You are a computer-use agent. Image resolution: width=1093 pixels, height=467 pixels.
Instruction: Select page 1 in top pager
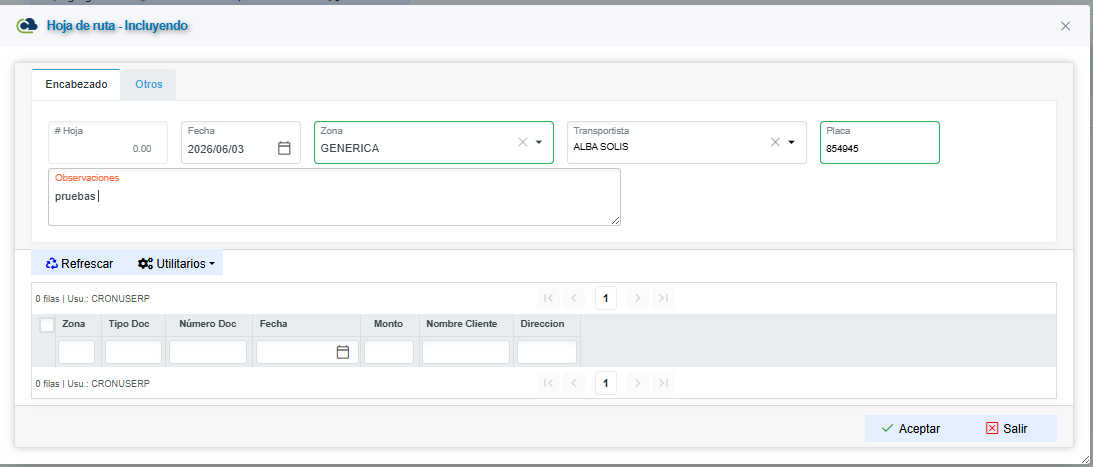[x=606, y=298]
